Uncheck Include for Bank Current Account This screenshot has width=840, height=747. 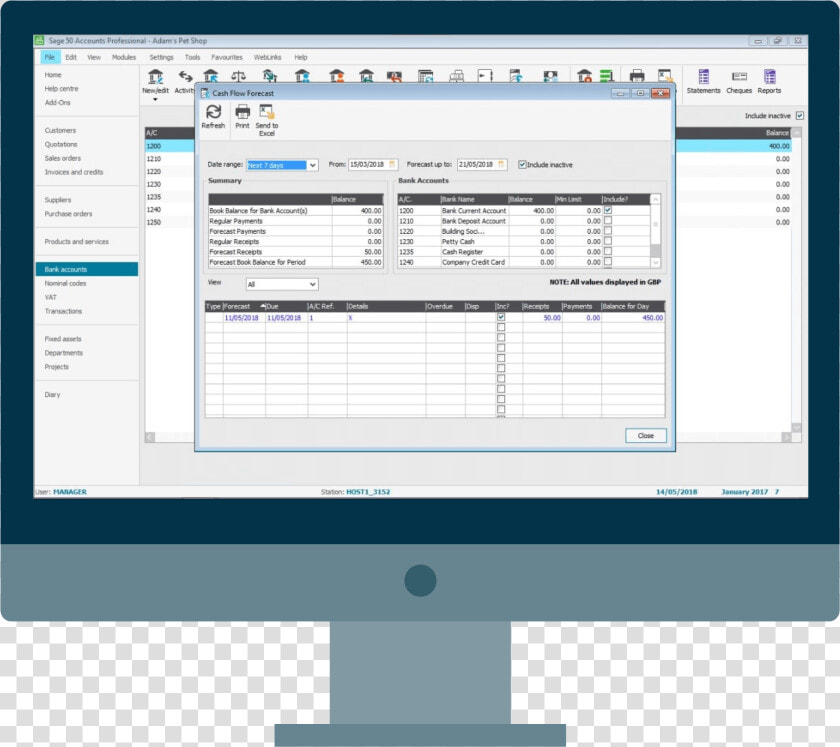[608, 210]
